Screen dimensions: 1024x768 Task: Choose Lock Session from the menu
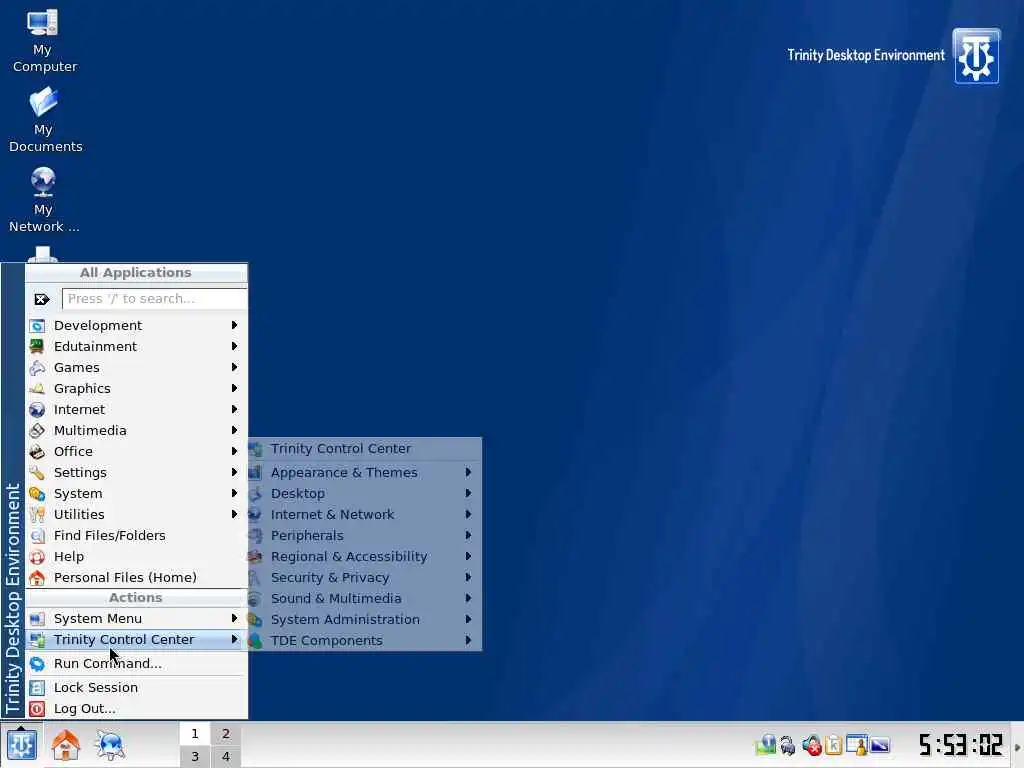tap(136, 688)
